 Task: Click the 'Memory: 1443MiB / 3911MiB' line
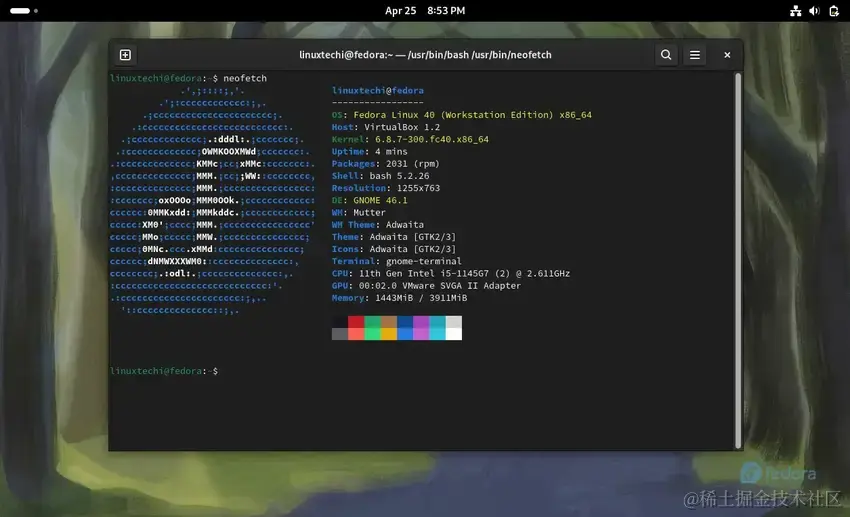[400, 298]
